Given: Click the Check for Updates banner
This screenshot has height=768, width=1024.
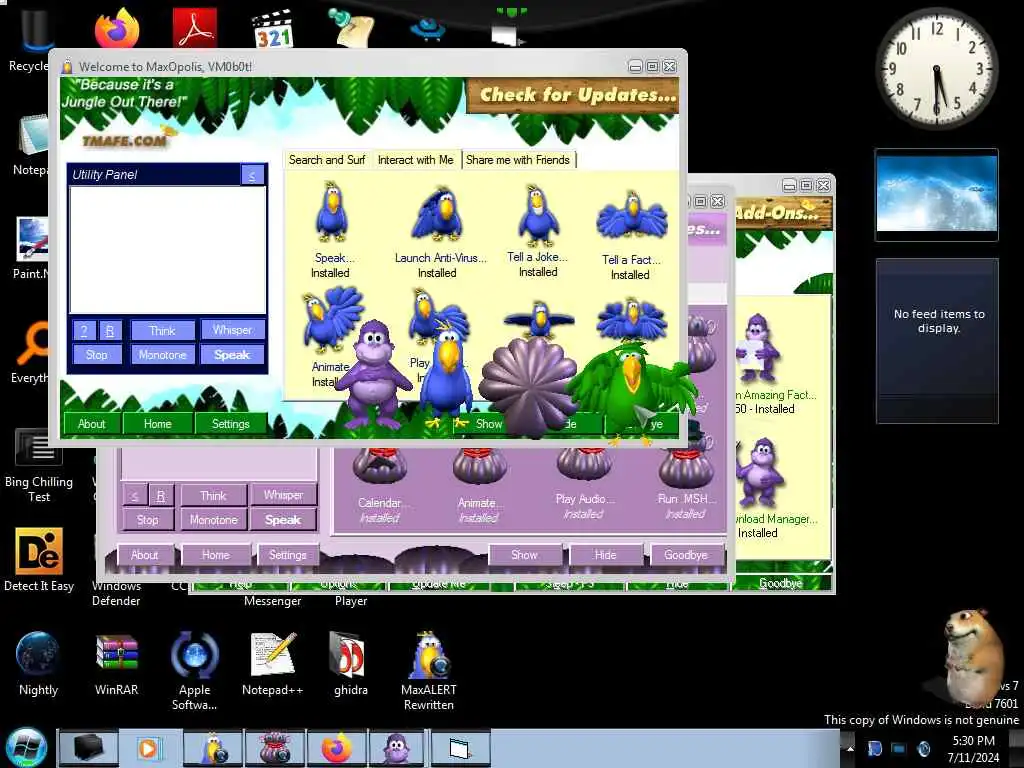Looking at the screenshot, I should tap(573, 95).
